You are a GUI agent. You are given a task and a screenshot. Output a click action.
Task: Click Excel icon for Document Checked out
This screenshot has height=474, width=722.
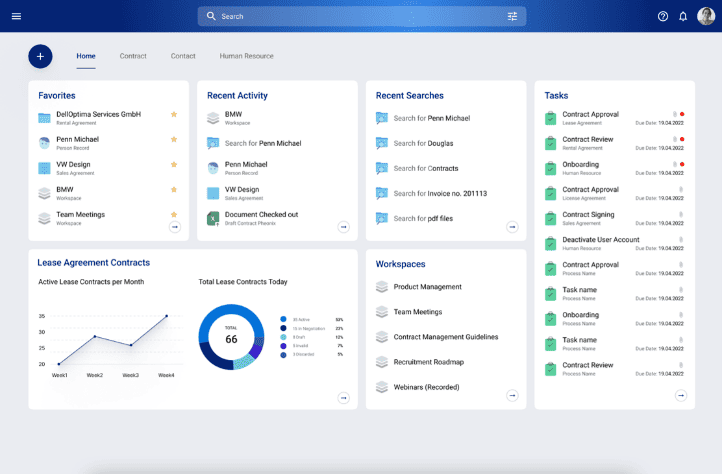click(213, 218)
